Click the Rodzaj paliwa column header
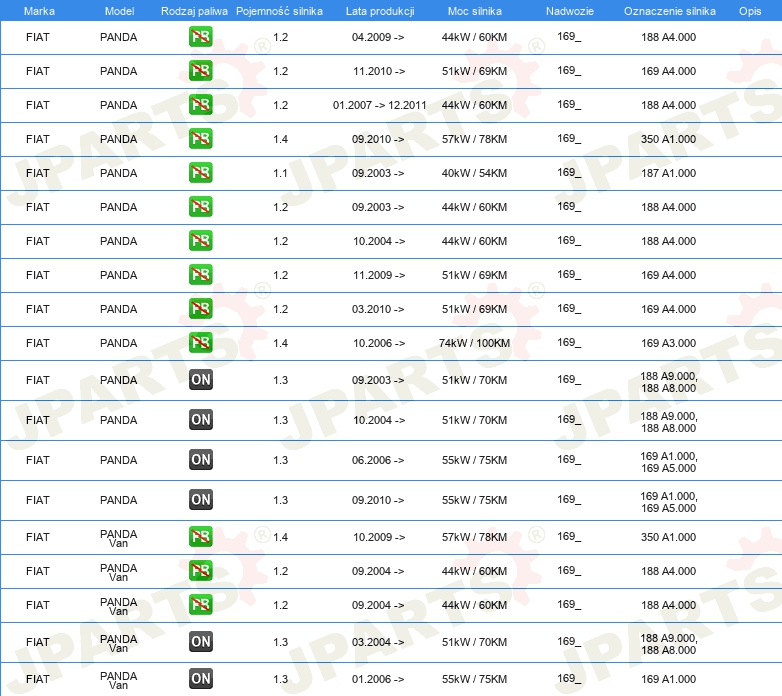 [x=194, y=11]
